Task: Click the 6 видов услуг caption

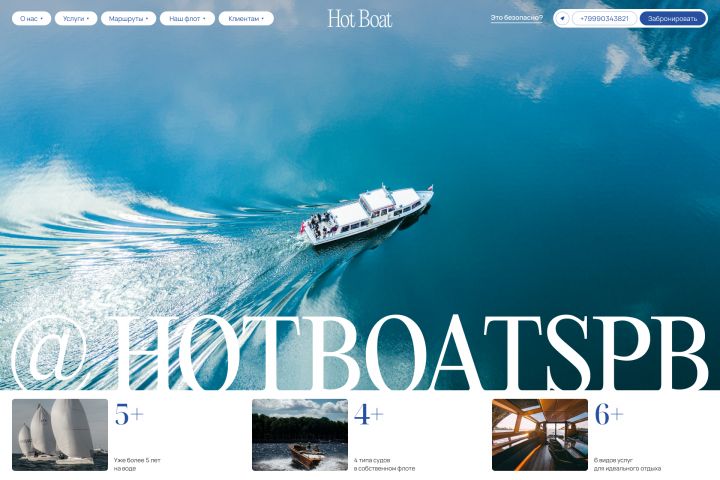Action: coord(613,460)
